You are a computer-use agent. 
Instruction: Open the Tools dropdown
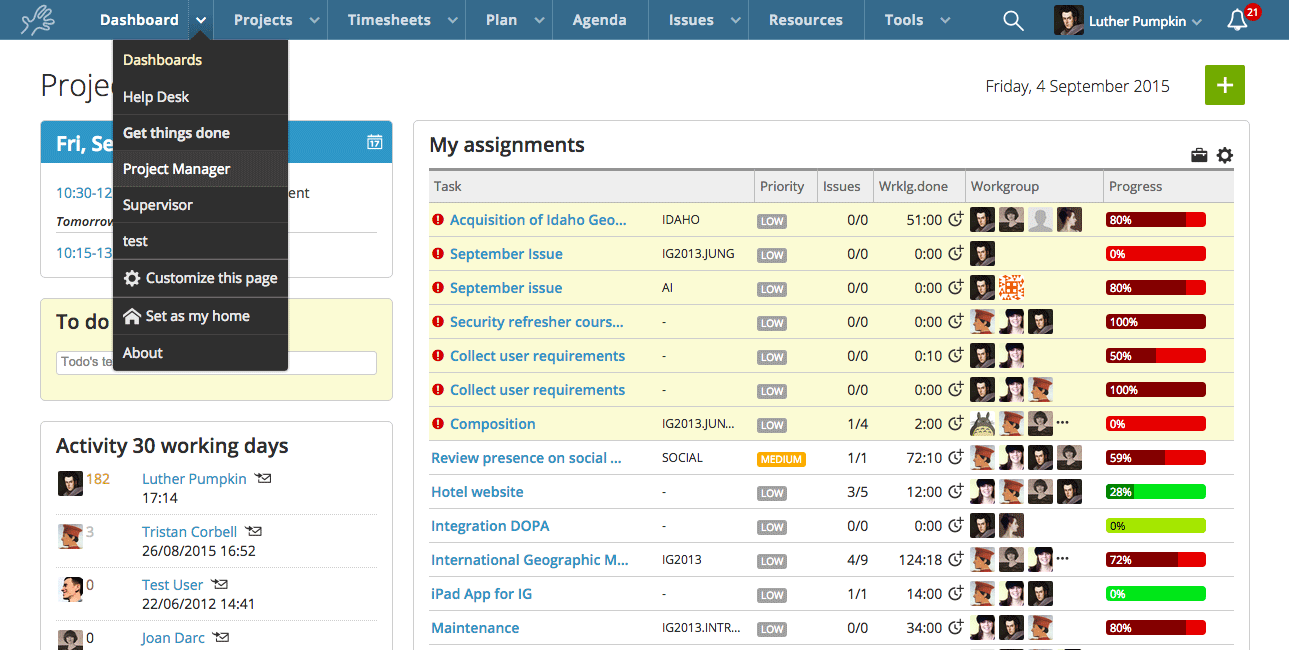click(x=912, y=19)
